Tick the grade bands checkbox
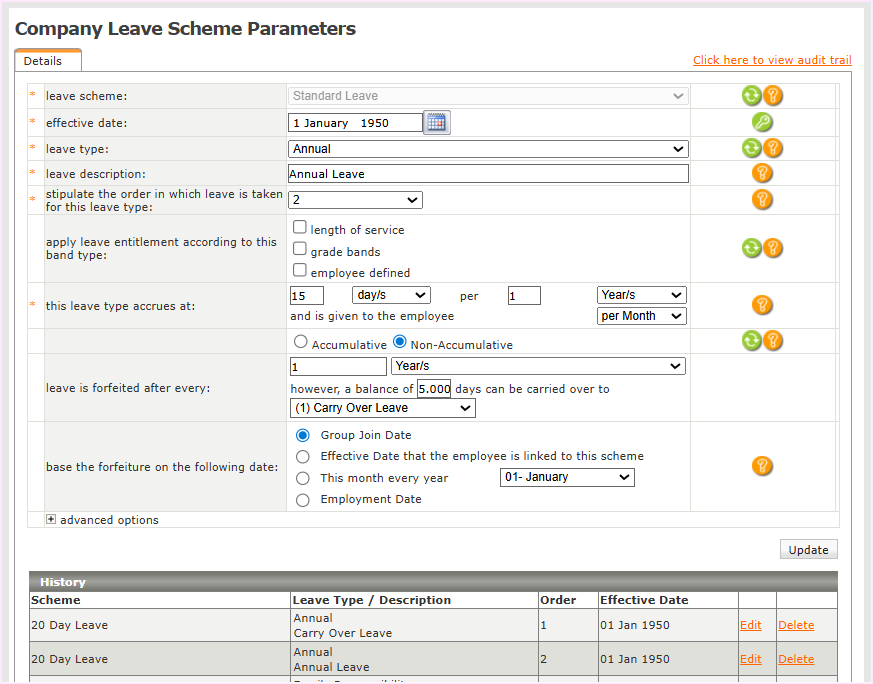Viewport: 873px width, 684px height. 300,249
